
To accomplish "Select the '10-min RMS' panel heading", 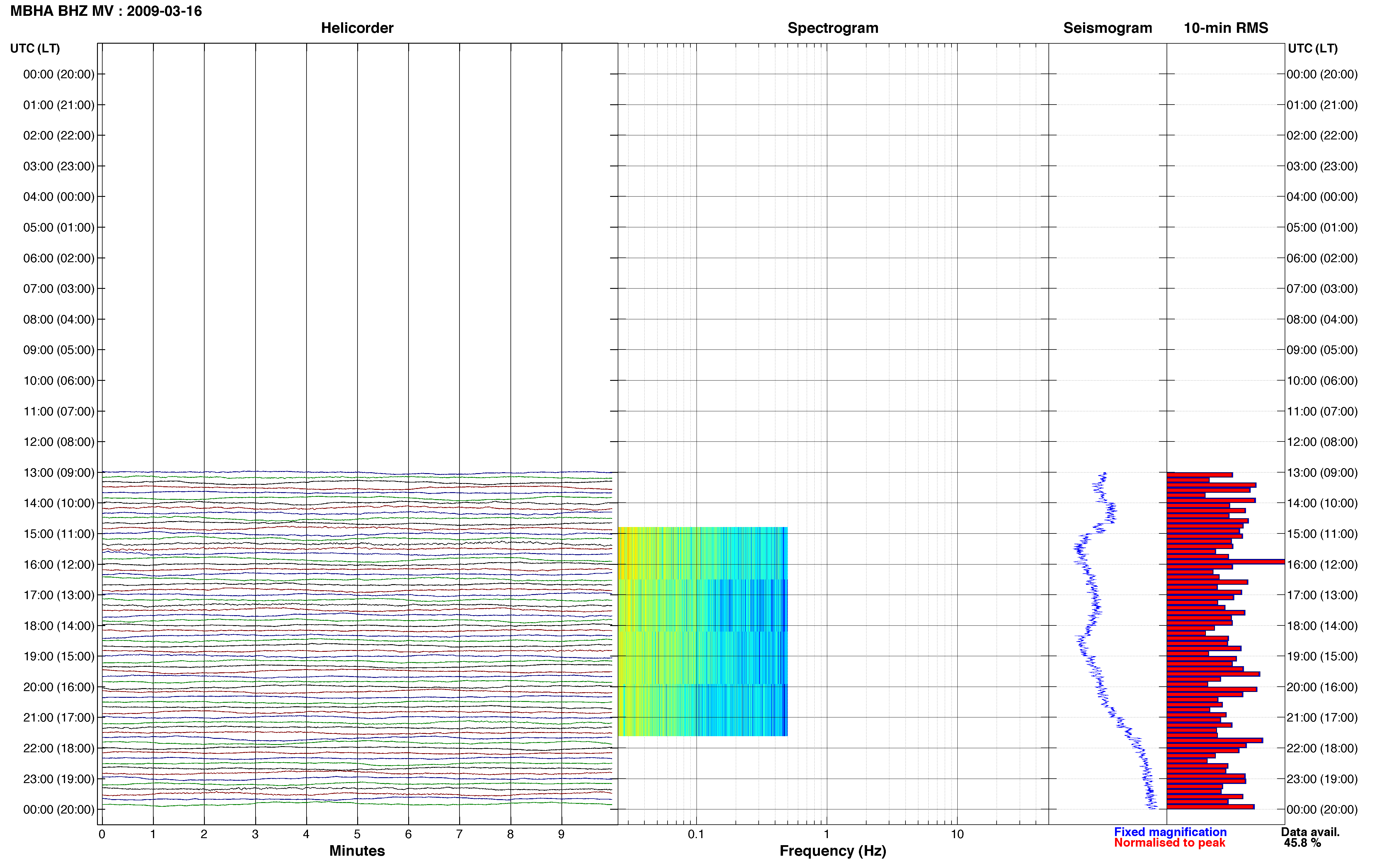I will 1226,28.
